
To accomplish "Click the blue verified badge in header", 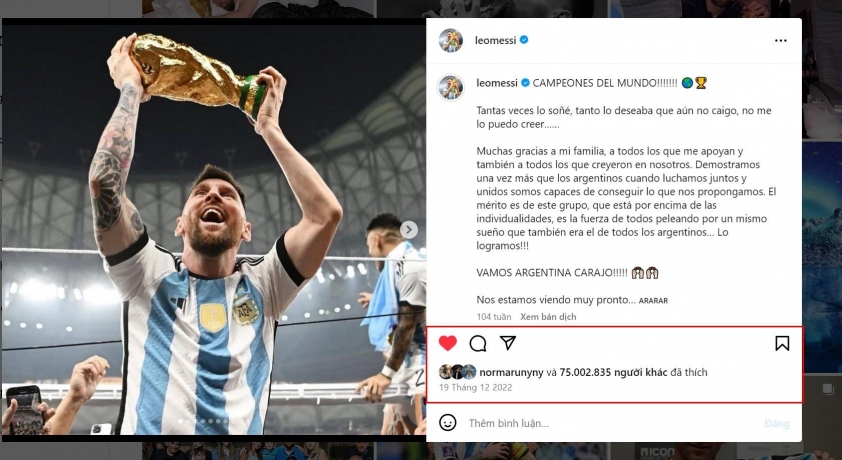I will tap(524, 40).
